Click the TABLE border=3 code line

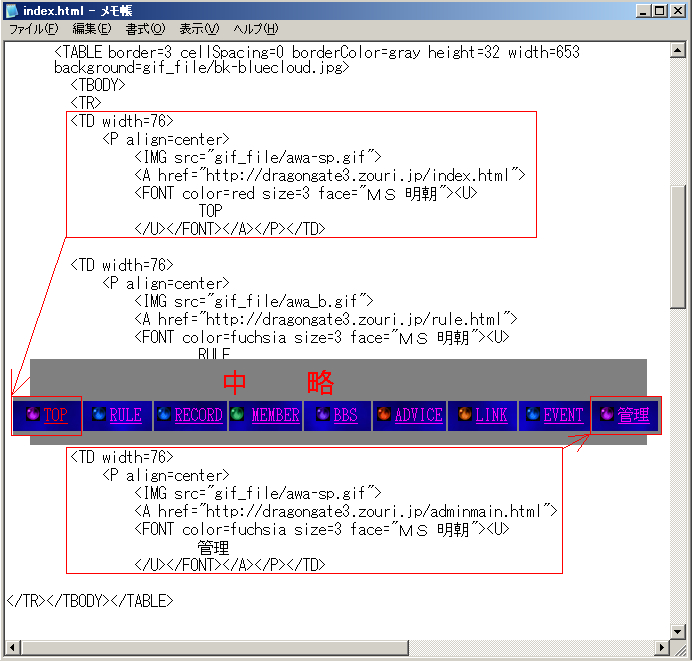[x=317, y=53]
